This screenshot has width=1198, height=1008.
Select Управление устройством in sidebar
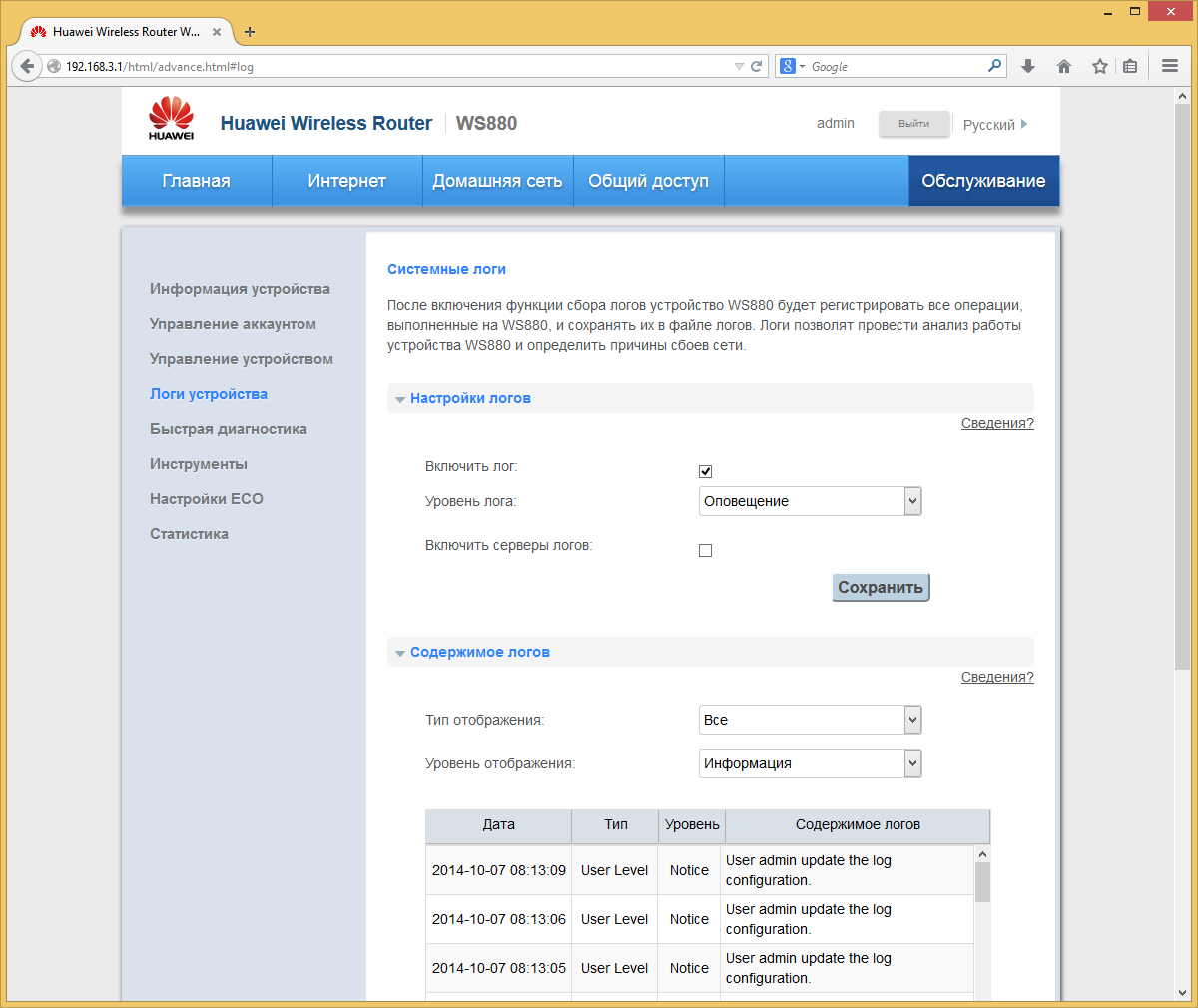click(242, 359)
